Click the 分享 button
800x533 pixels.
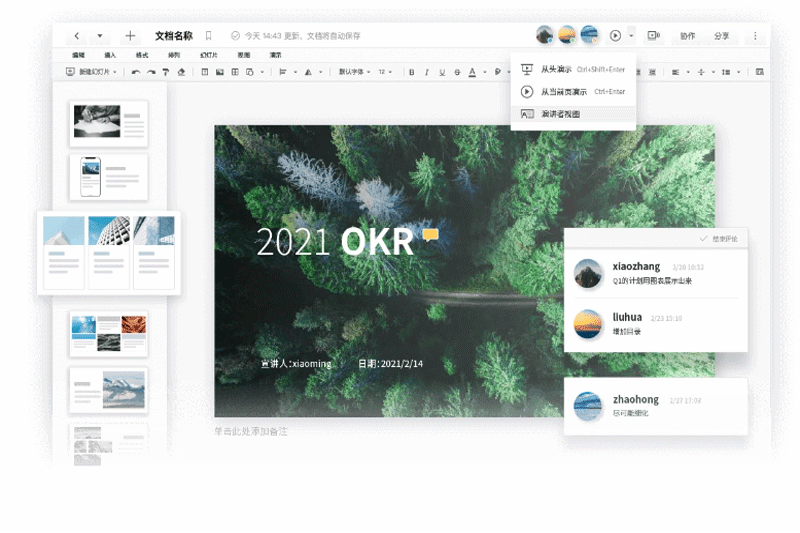click(721, 36)
